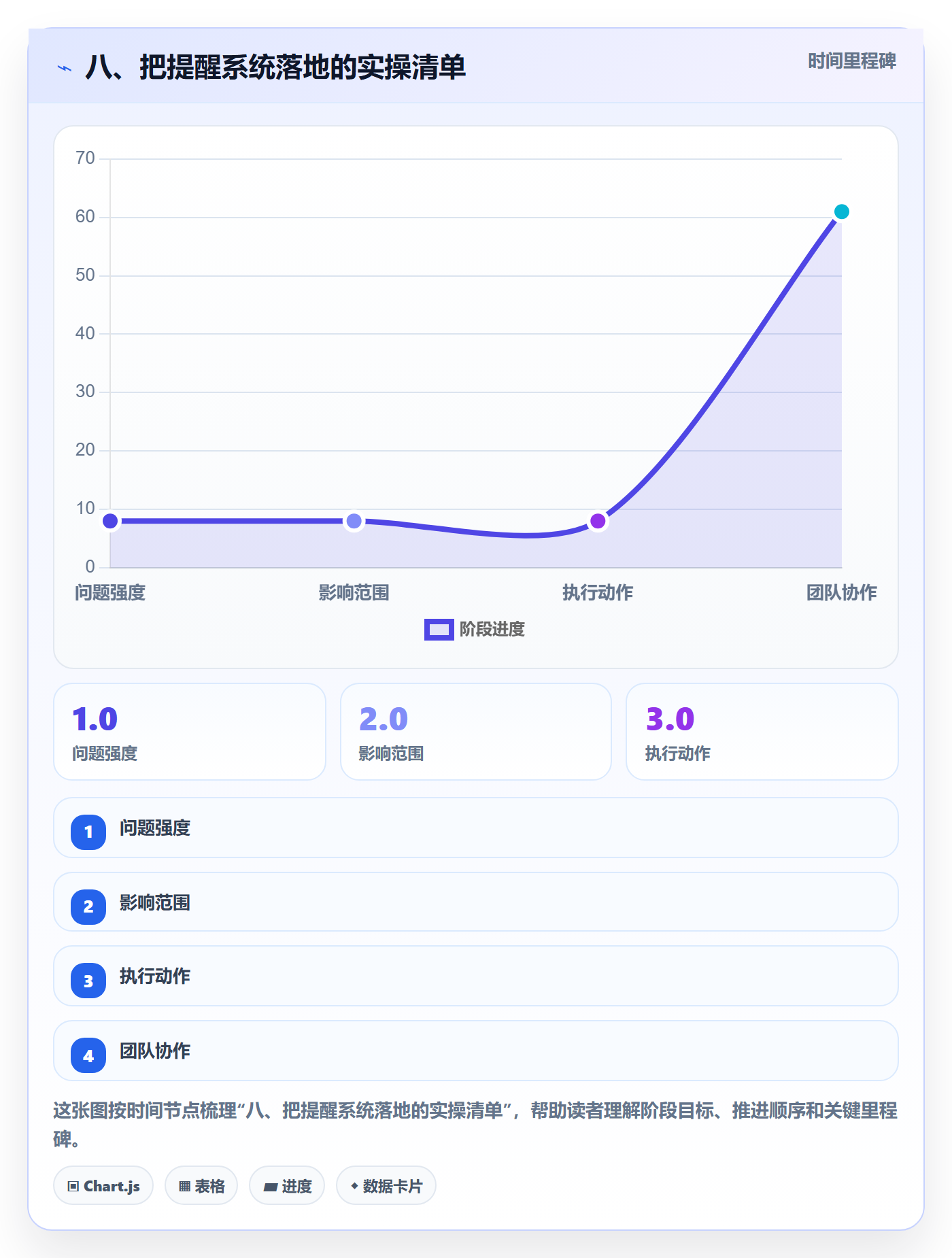Click the 时间里程碑 label in header

[x=852, y=61]
